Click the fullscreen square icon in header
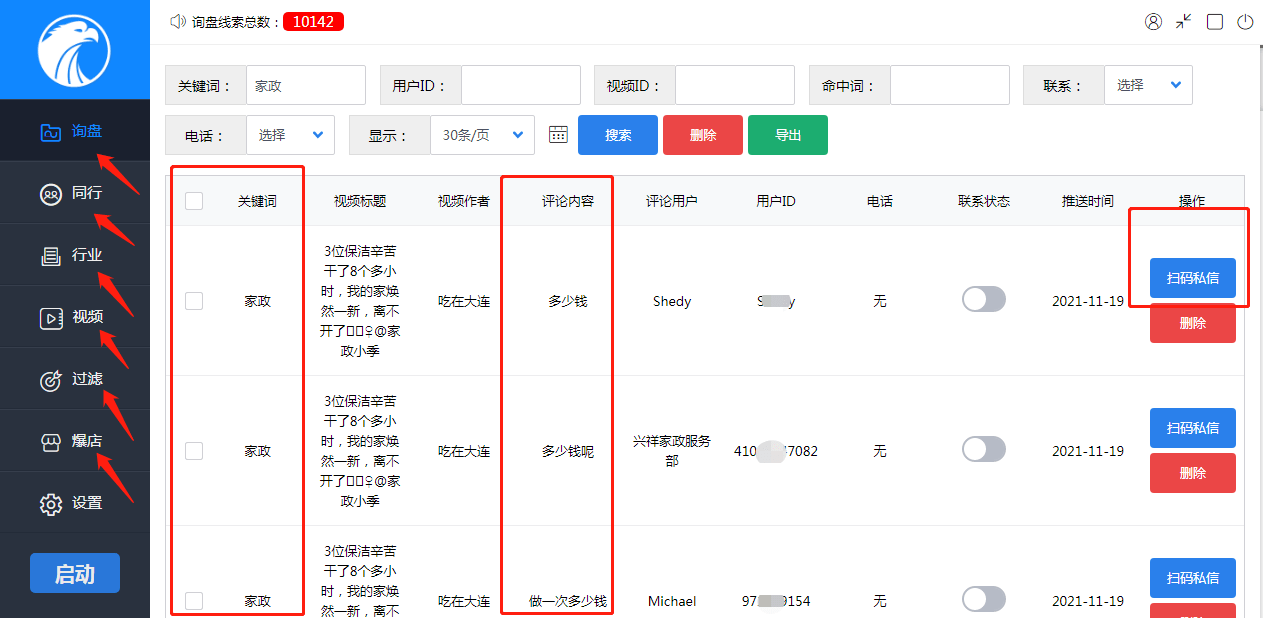This screenshot has width=1263, height=618. (x=1215, y=22)
